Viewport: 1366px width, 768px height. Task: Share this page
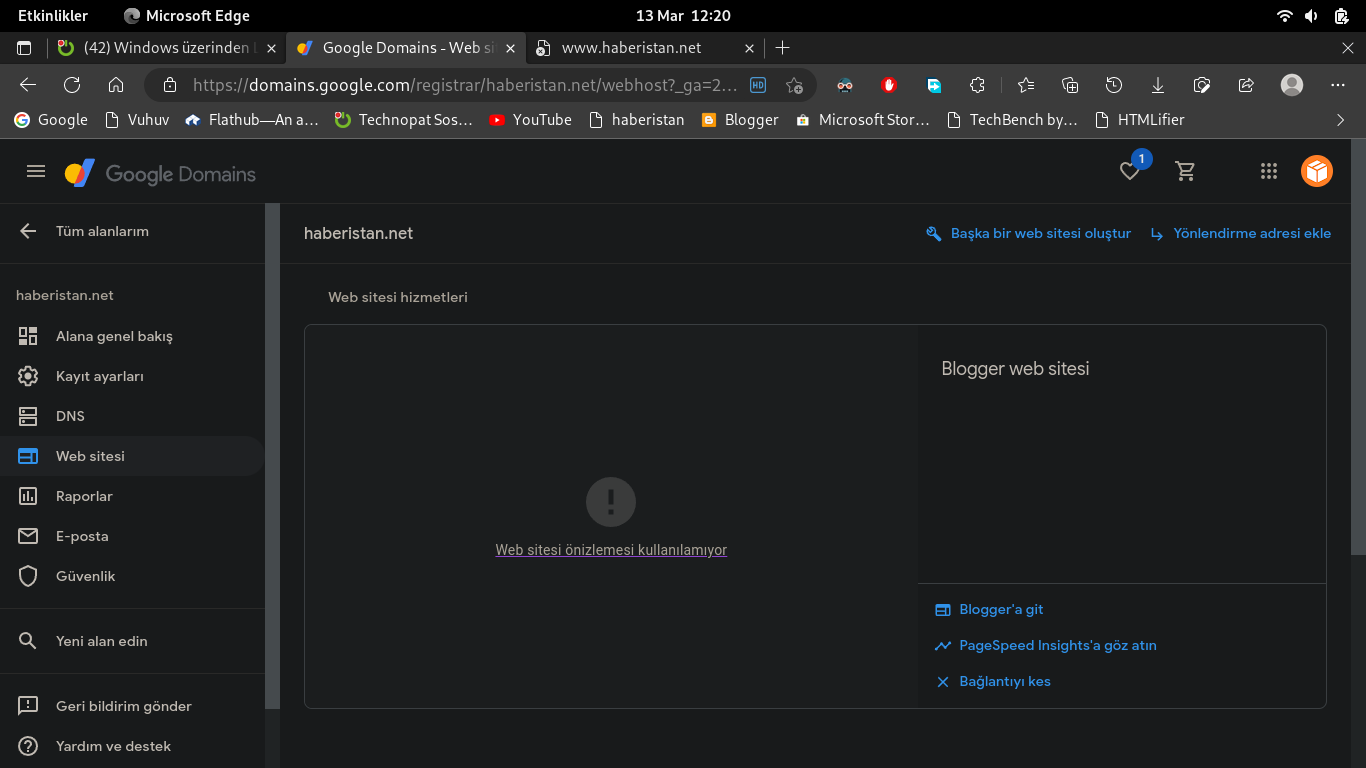[x=1246, y=85]
